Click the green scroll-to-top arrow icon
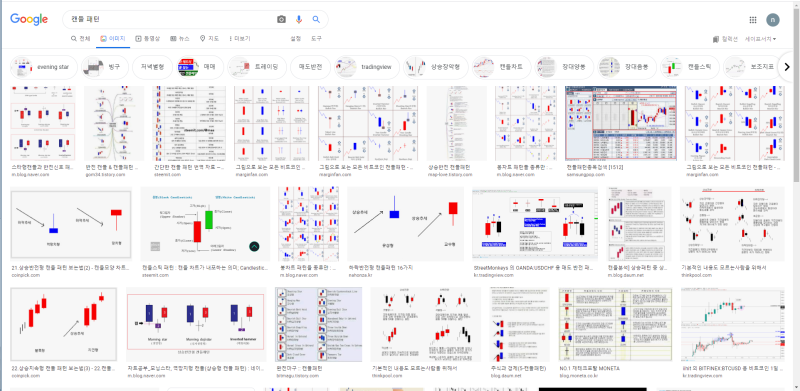 255,247
